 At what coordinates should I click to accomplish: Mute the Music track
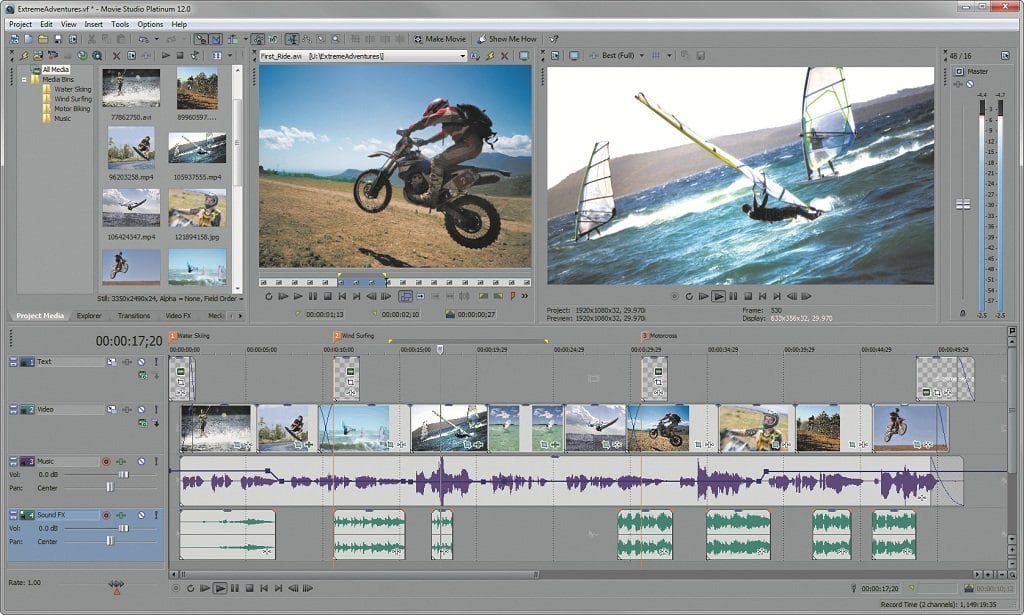pyautogui.click(x=143, y=462)
